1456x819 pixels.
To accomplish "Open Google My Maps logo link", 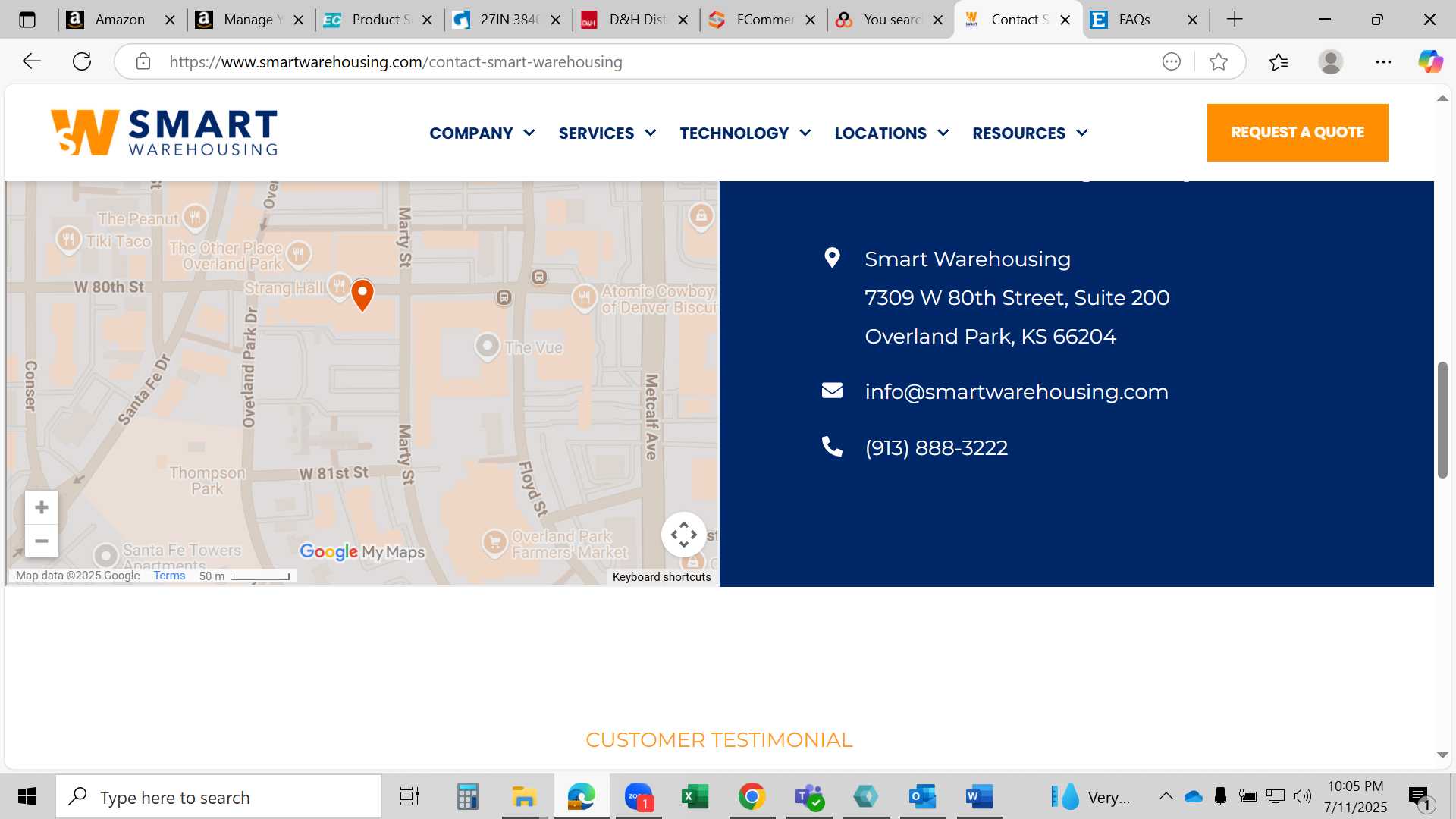I will pos(362,552).
